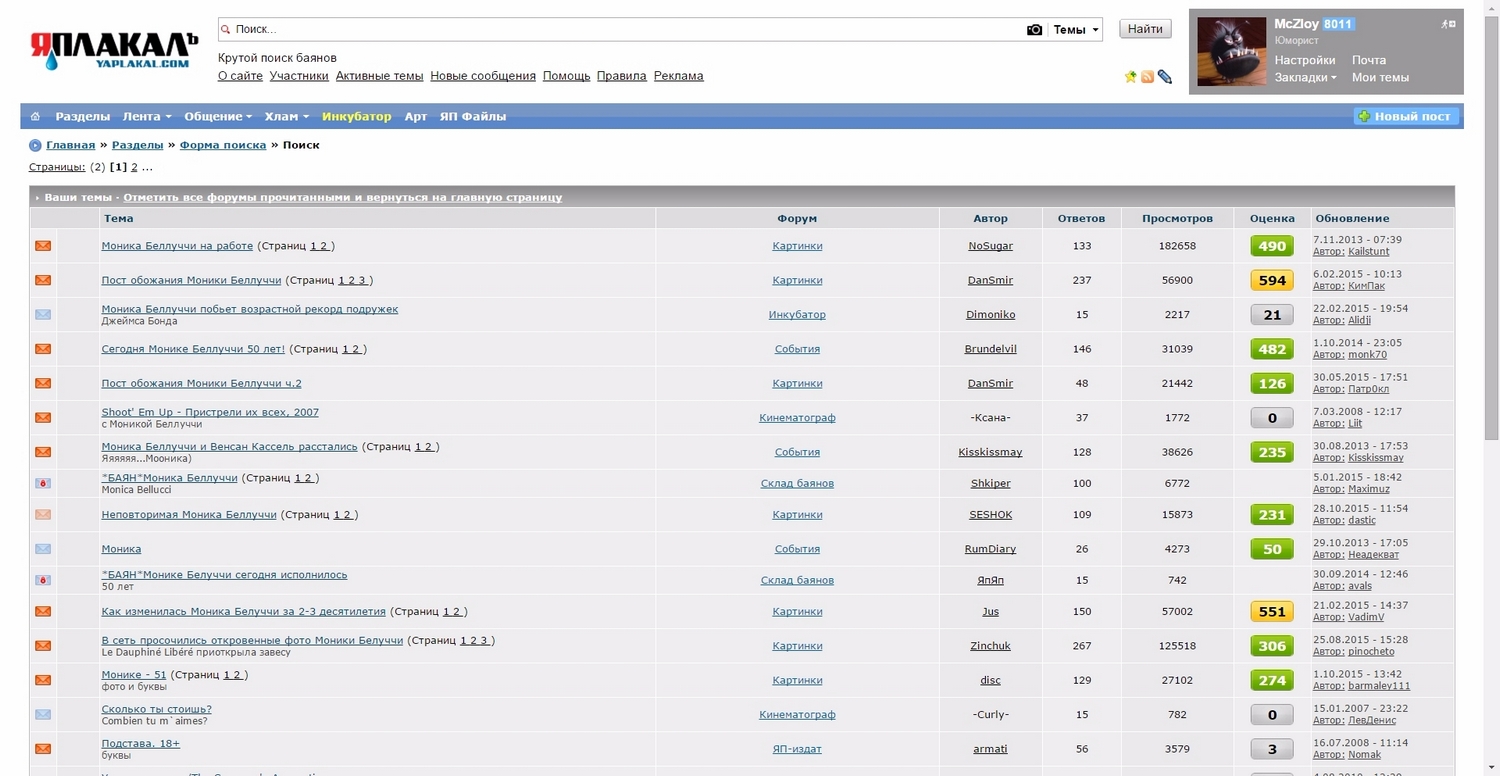The width and height of the screenshot is (1500, 776).
Task: Click envelope icon for Shoot' Em Up topic
Action: (43, 418)
